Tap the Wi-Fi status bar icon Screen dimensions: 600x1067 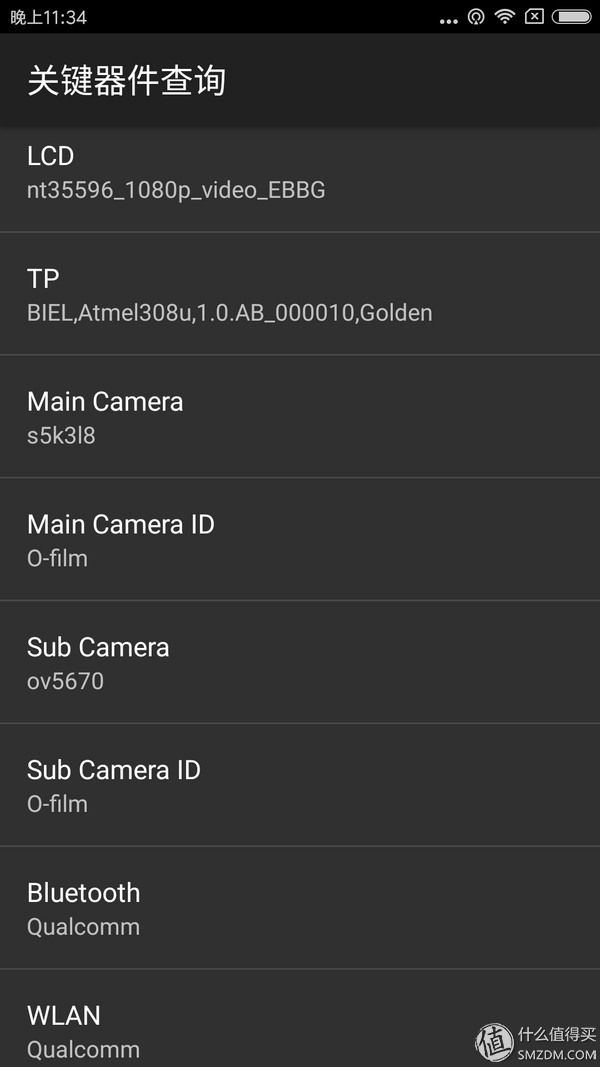tap(504, 16)
